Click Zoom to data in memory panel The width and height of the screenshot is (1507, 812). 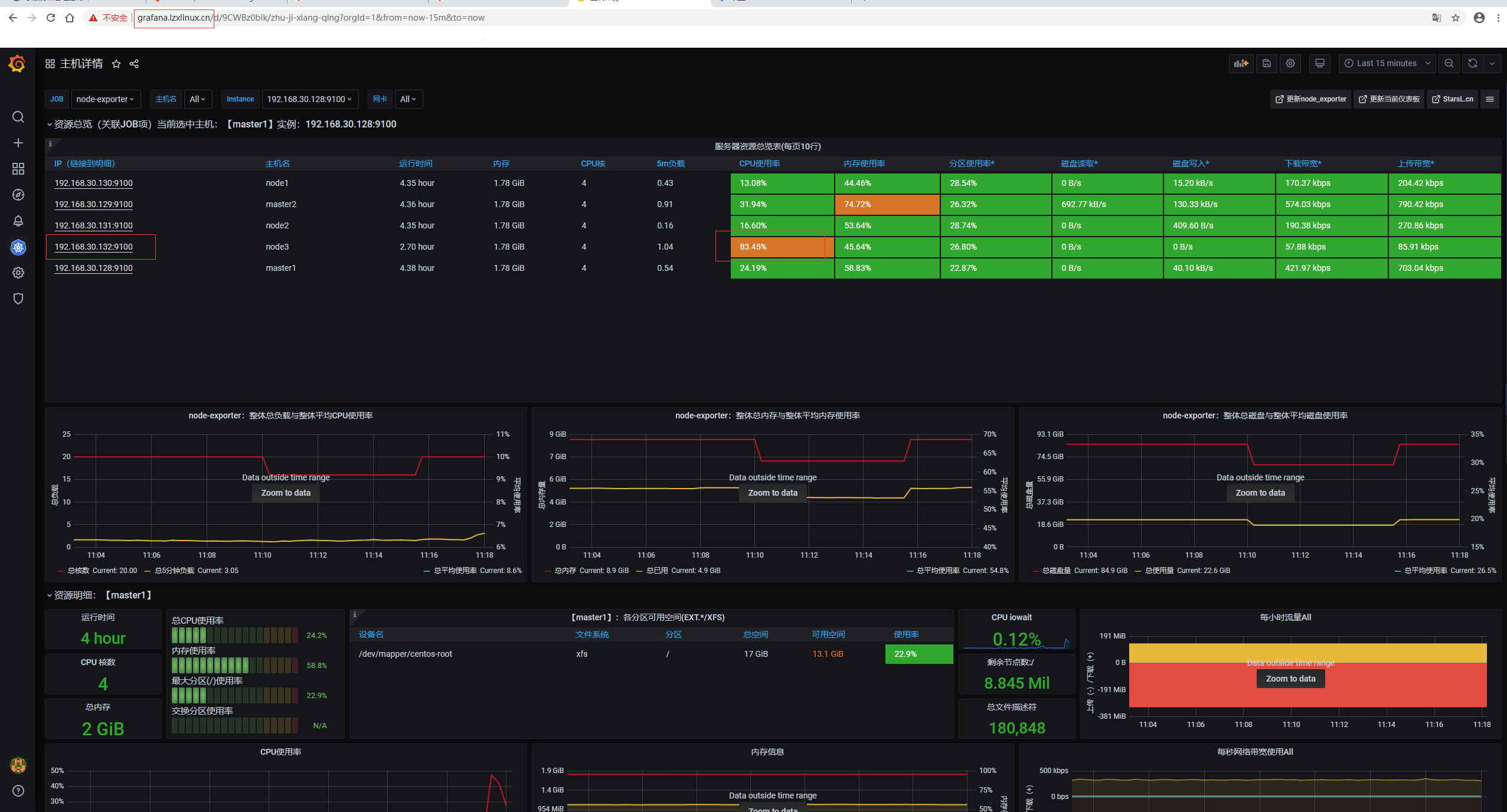pos(773,493)
